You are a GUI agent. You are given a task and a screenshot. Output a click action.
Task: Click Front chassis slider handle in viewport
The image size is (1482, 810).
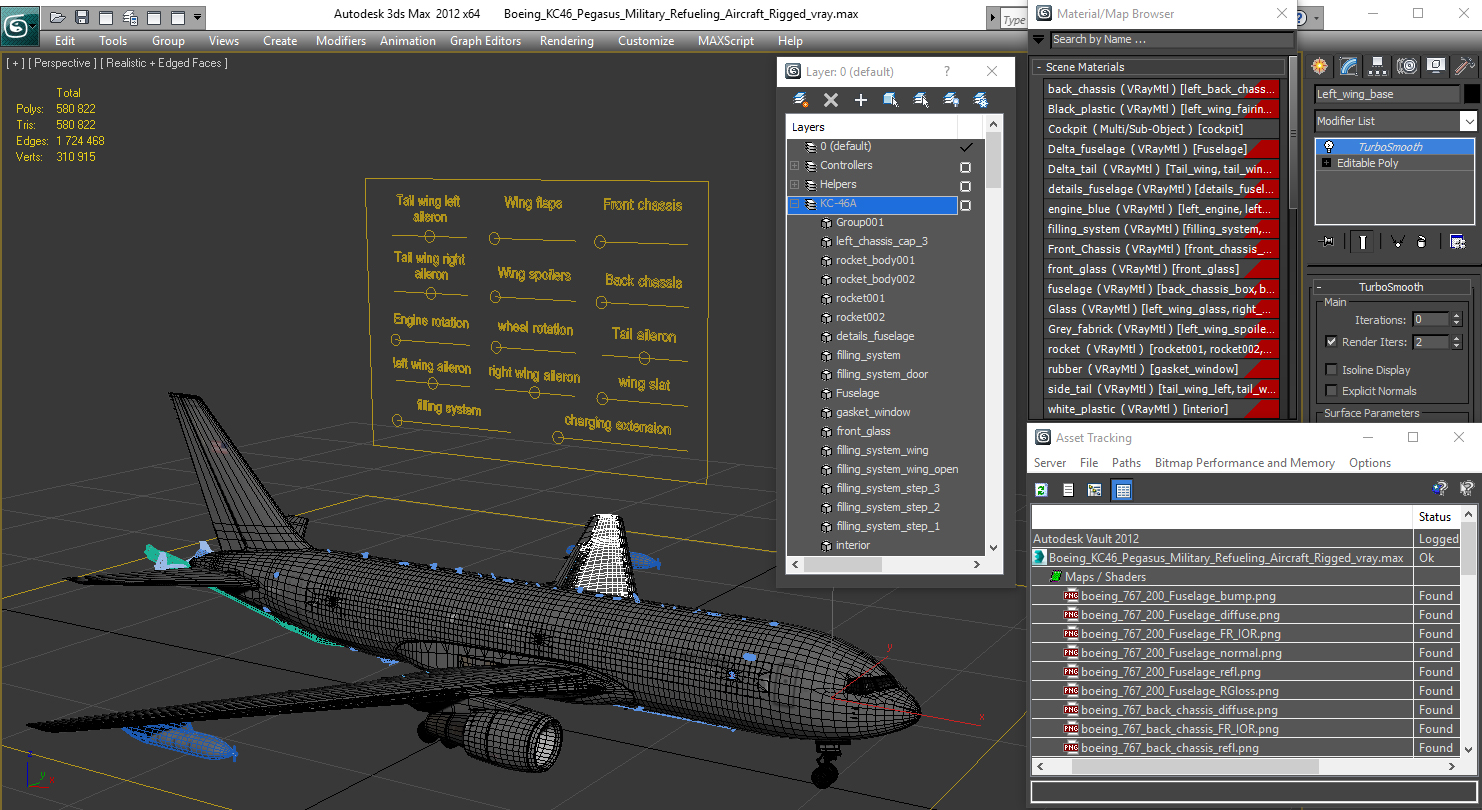(x=599, y=242)
